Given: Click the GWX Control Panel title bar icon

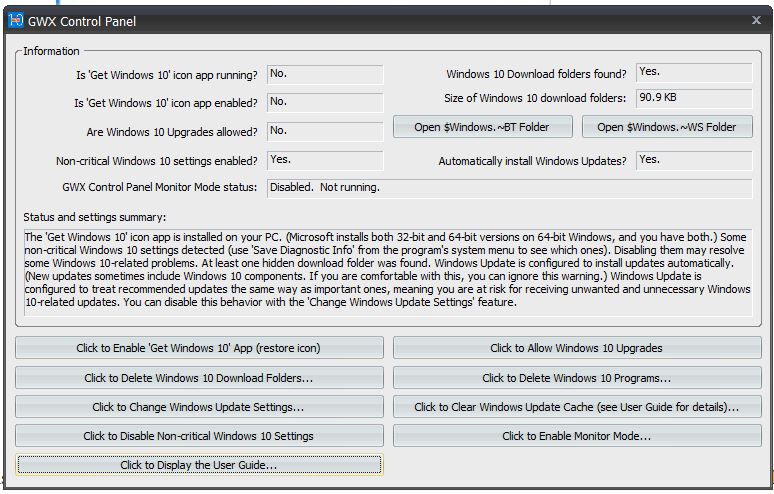Looking at the screenshot, I should (16, 20).
